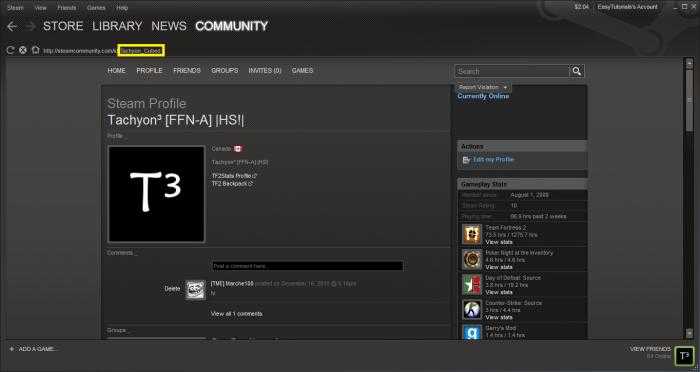
Task: Click the $2.04 wallet balance
Action: (581, 7)
